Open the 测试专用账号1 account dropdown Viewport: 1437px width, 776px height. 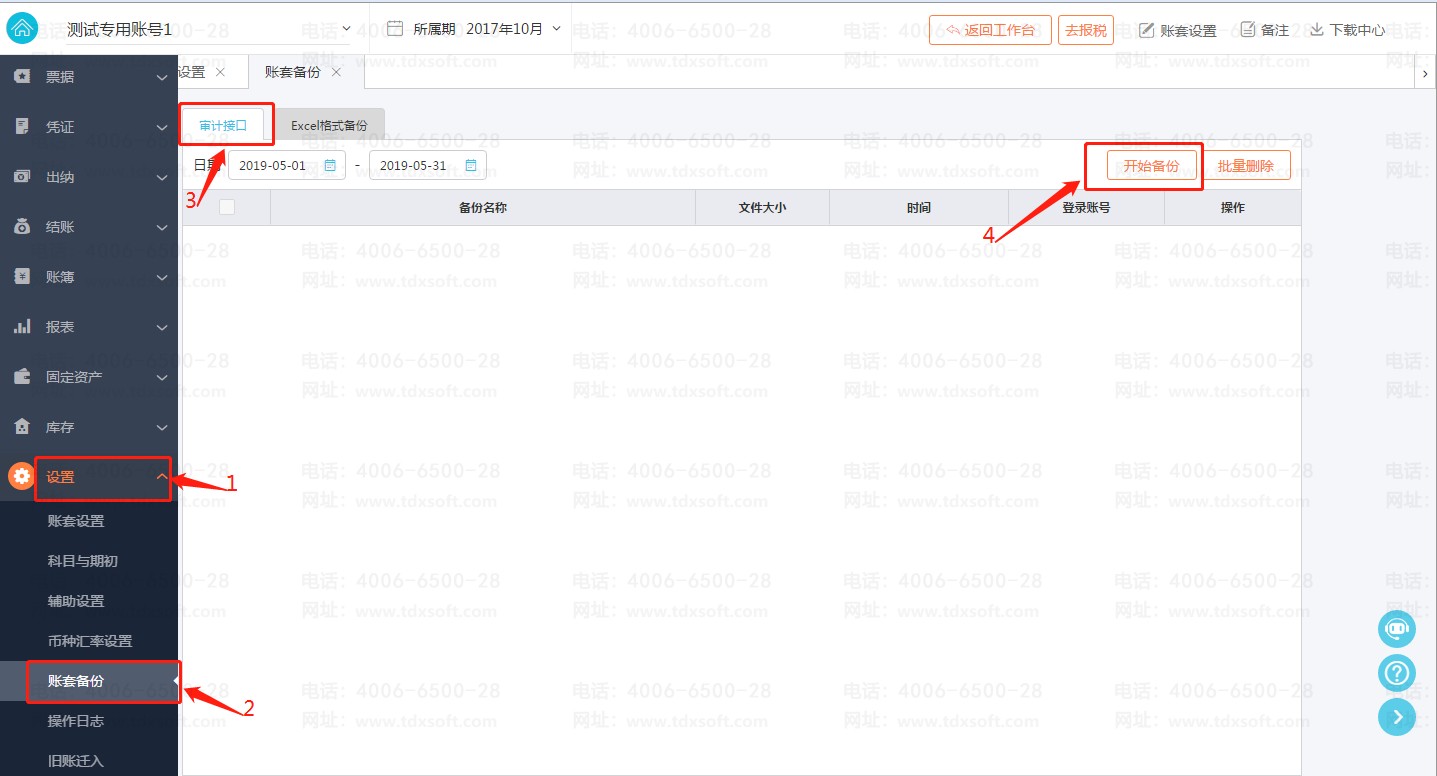[x=346, y=29]
